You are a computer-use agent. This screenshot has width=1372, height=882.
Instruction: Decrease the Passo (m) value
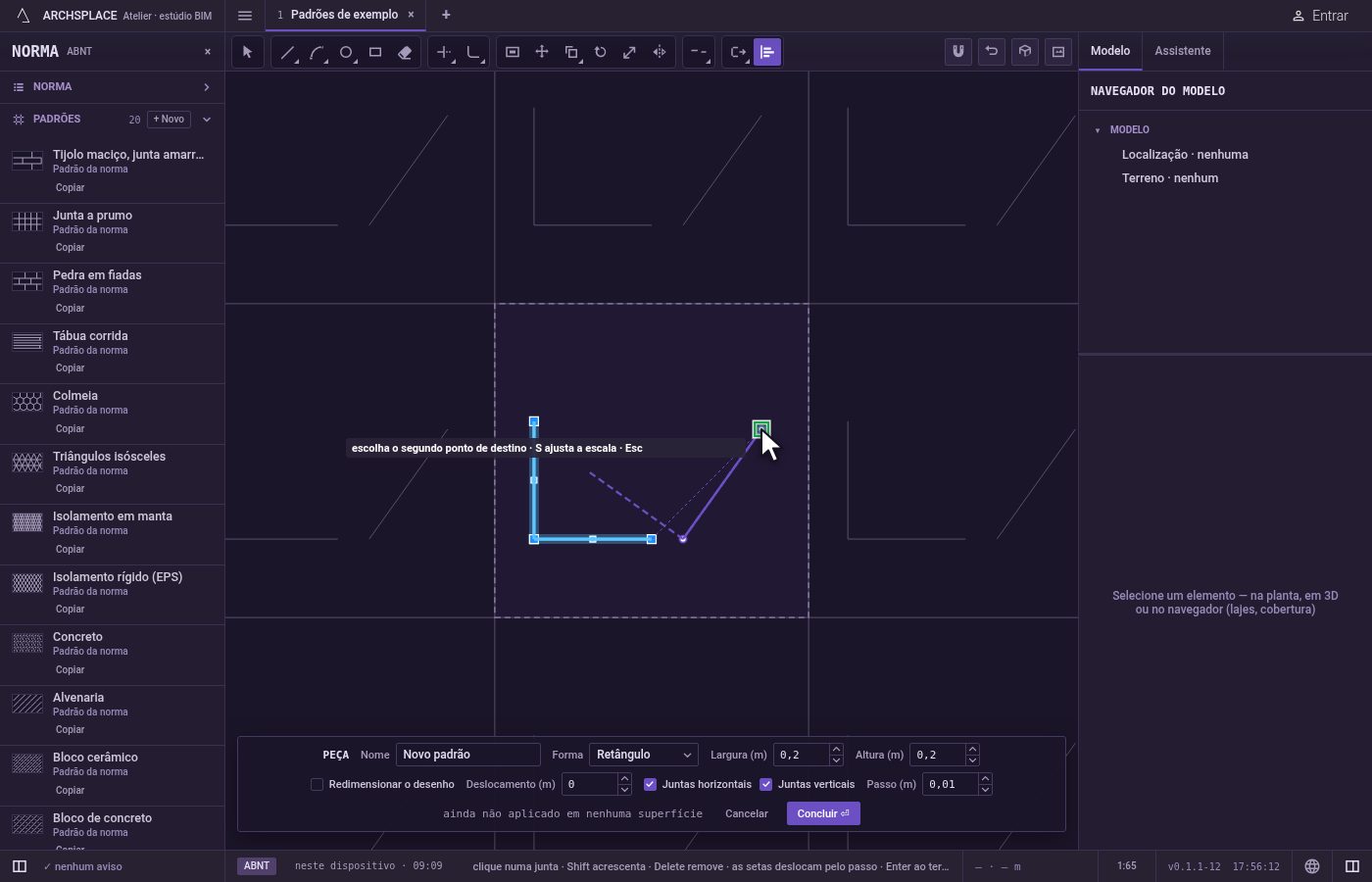pos(985,790)
